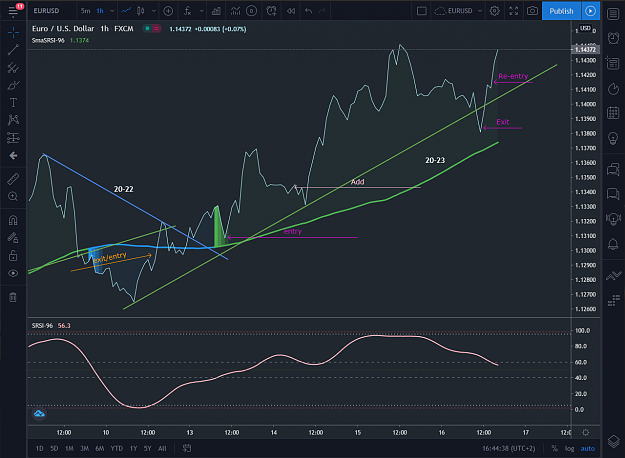
Task: Switch to 5m timeframe
Action: (85, 11)
